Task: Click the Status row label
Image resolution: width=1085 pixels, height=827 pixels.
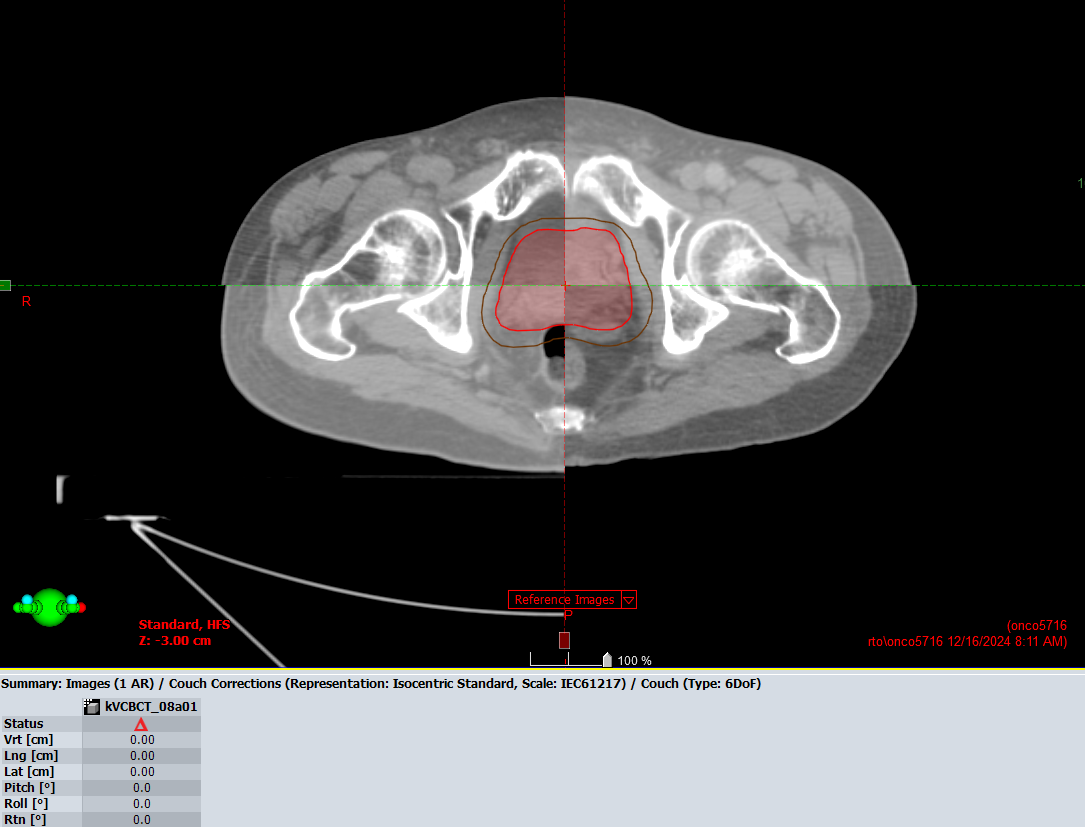Action: [24, 724]
